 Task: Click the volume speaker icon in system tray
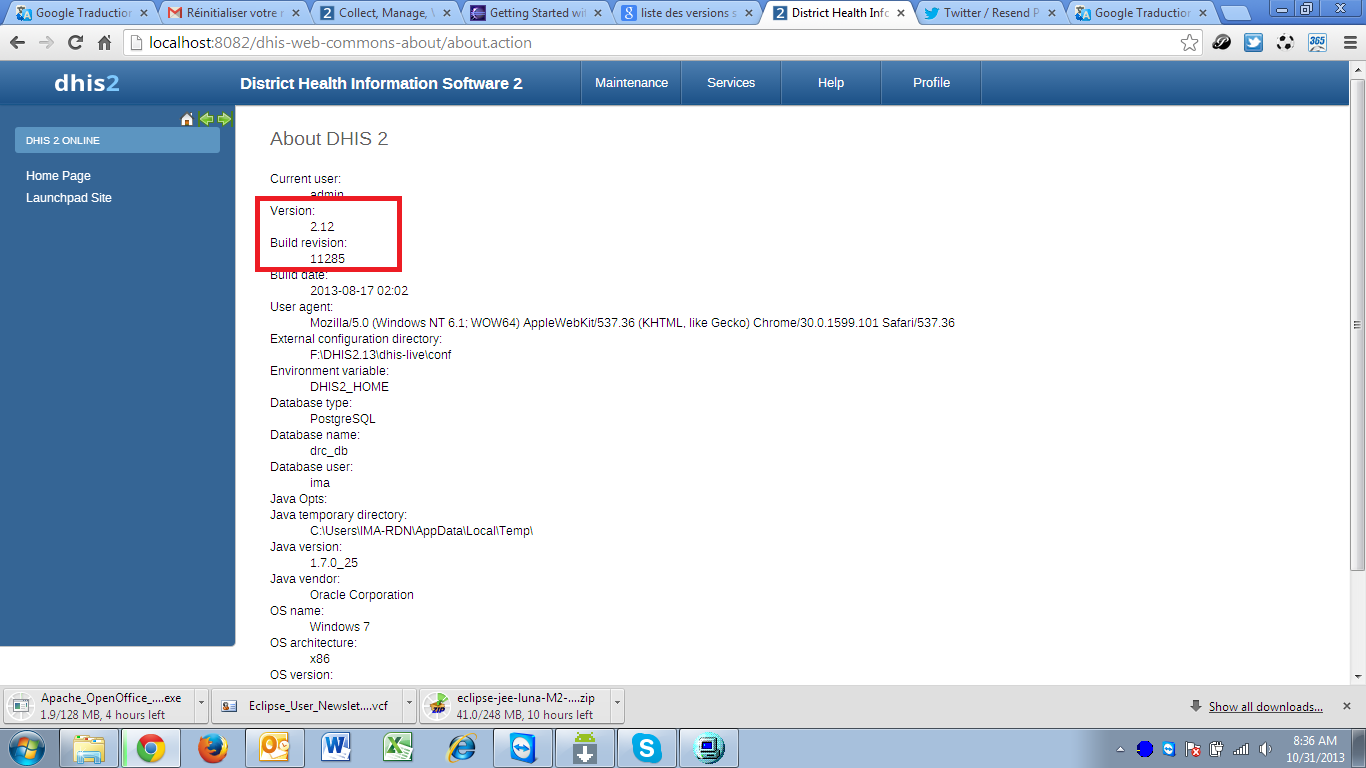tap(1266, 749)
